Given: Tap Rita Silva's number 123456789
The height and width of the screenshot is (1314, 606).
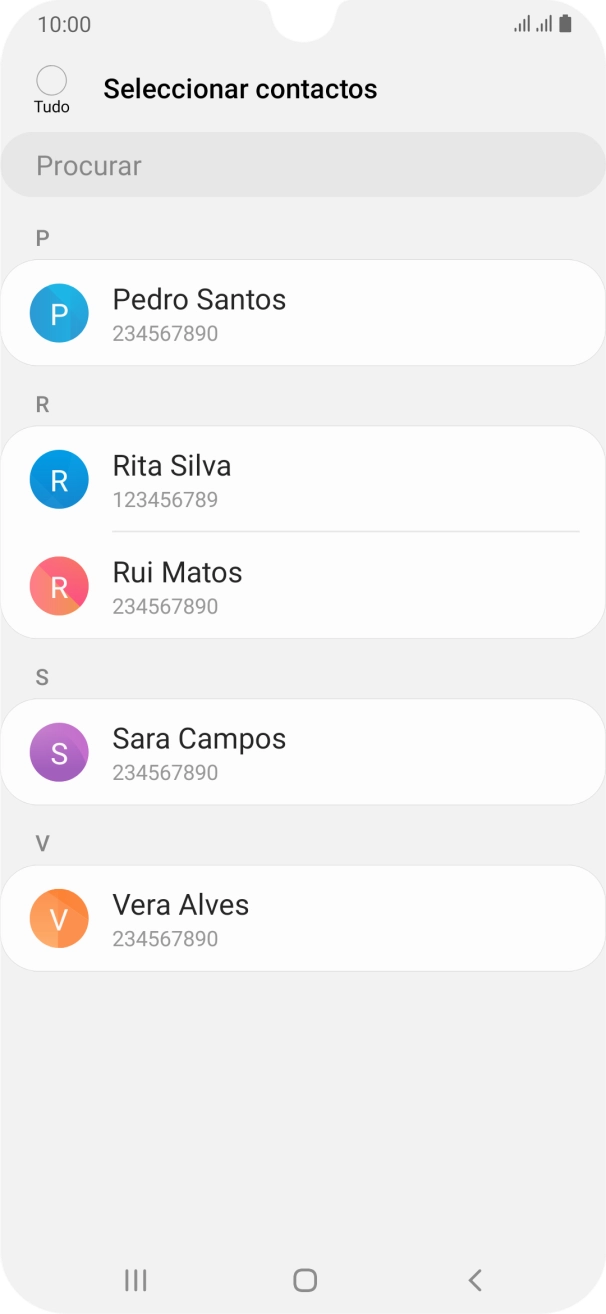Looking at the screenshot, I should 164,499.
